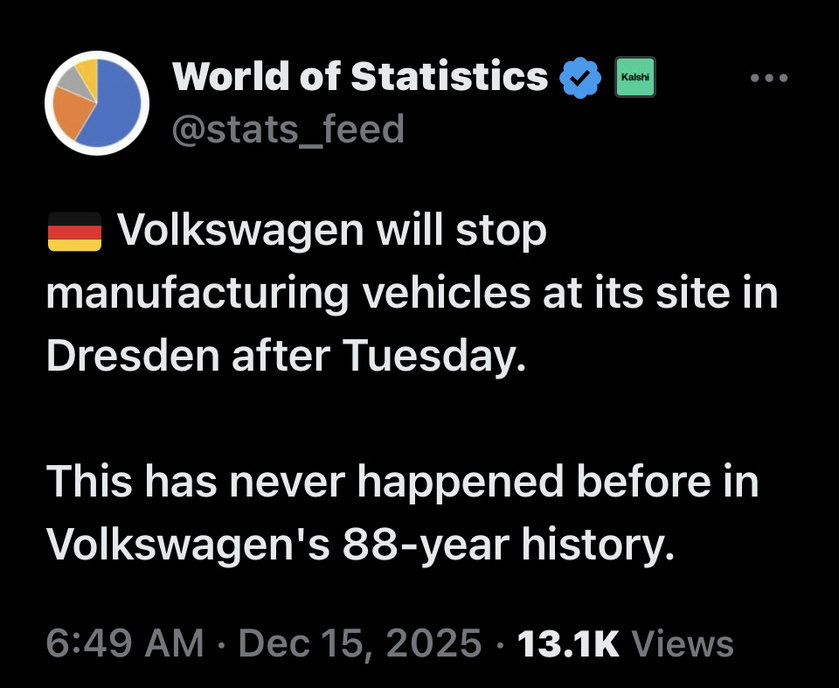Click the yellow slice of the pie avatar
The height and width of the screenshot is (688, 839).
click(87, 73)
